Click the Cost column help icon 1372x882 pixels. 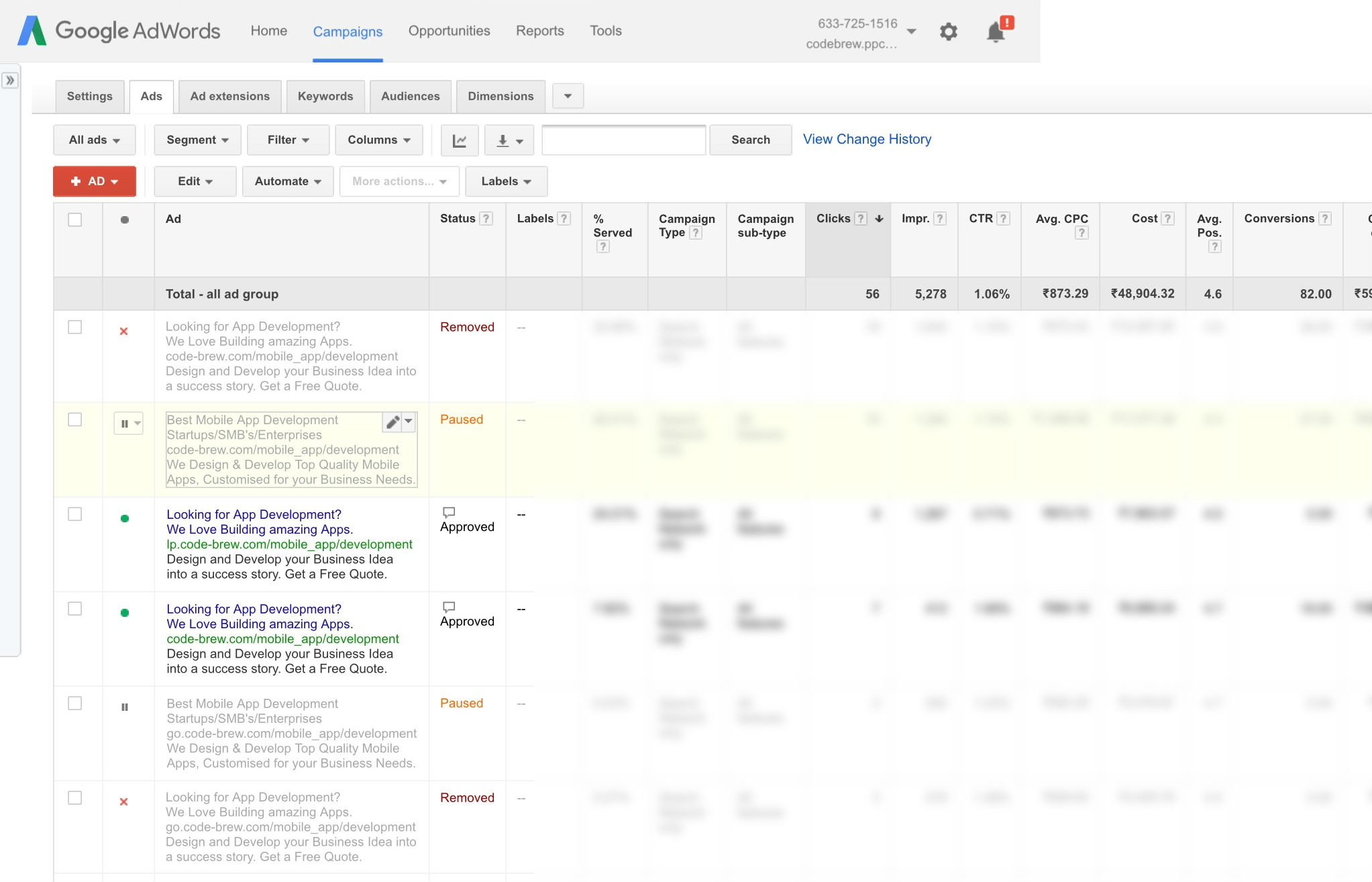point(1168,219)
